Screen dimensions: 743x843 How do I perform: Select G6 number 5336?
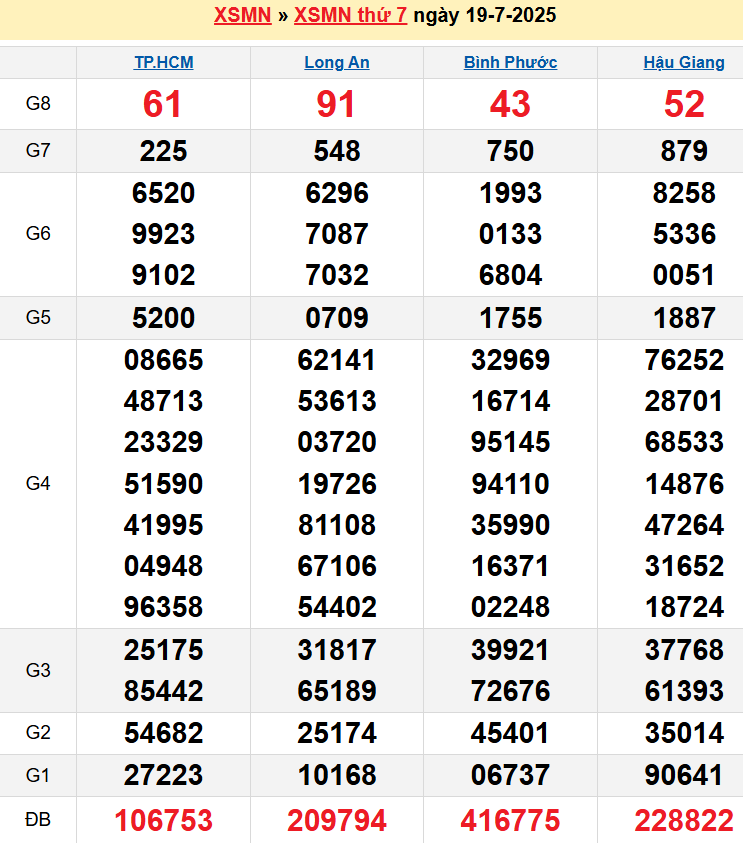point(684,234)
